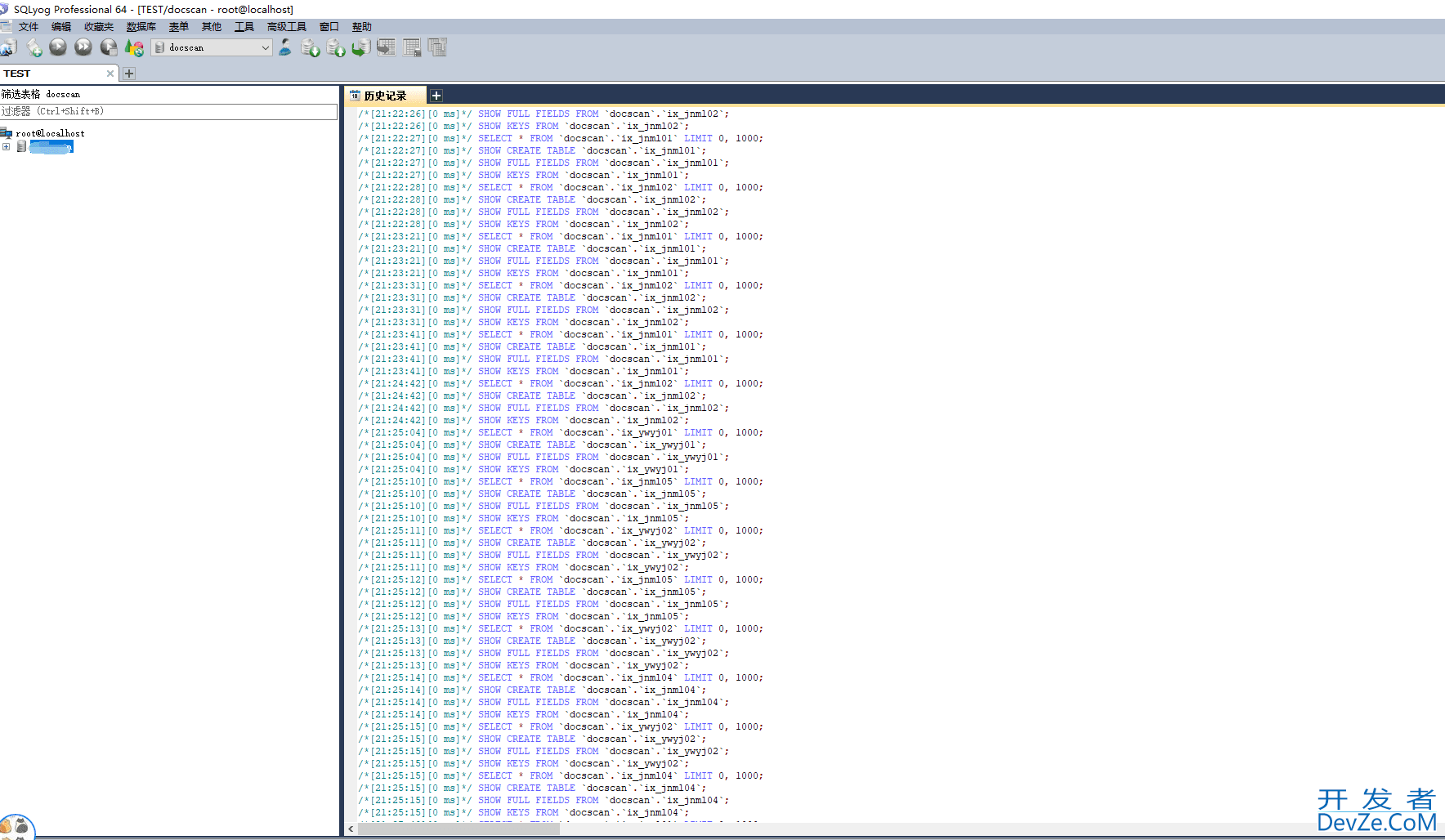
Task: Open the 帮助 menu
Action: tap(362, 26)
